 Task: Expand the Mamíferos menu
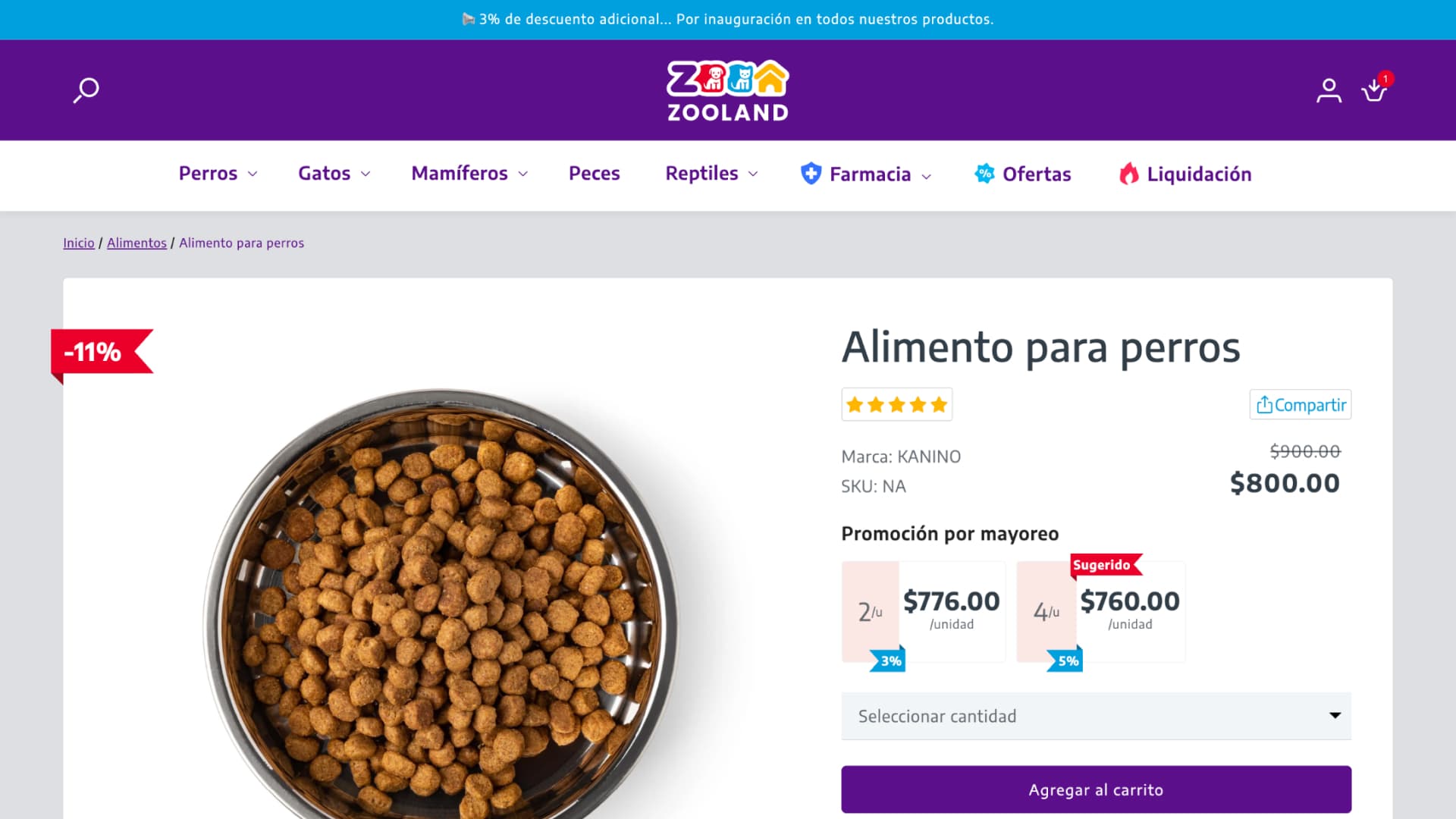click(x=469, y=174)
